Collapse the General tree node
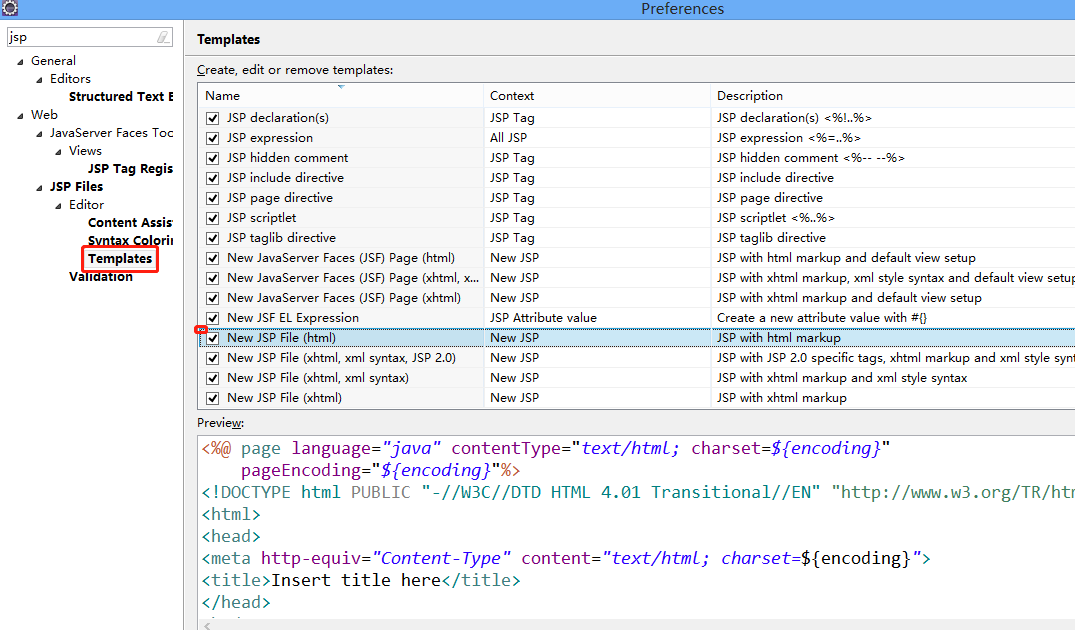This screenshot has height=630, width=1075. point(20,62)
